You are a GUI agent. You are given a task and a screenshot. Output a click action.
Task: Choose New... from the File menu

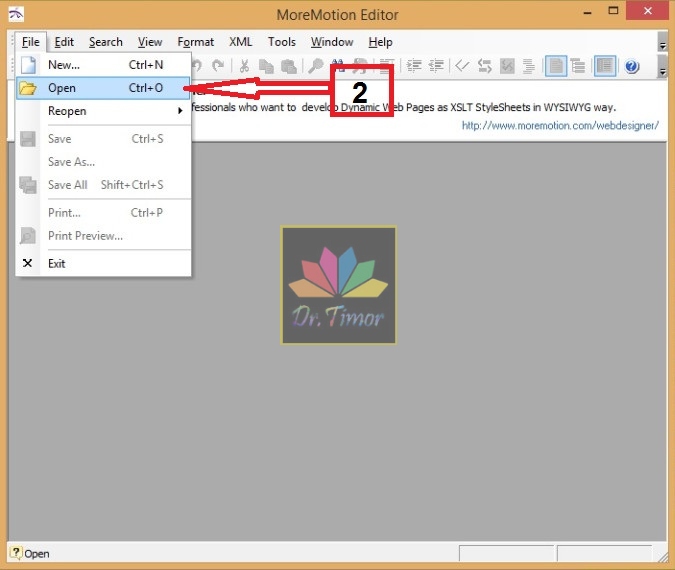click(x=103, y=65)
